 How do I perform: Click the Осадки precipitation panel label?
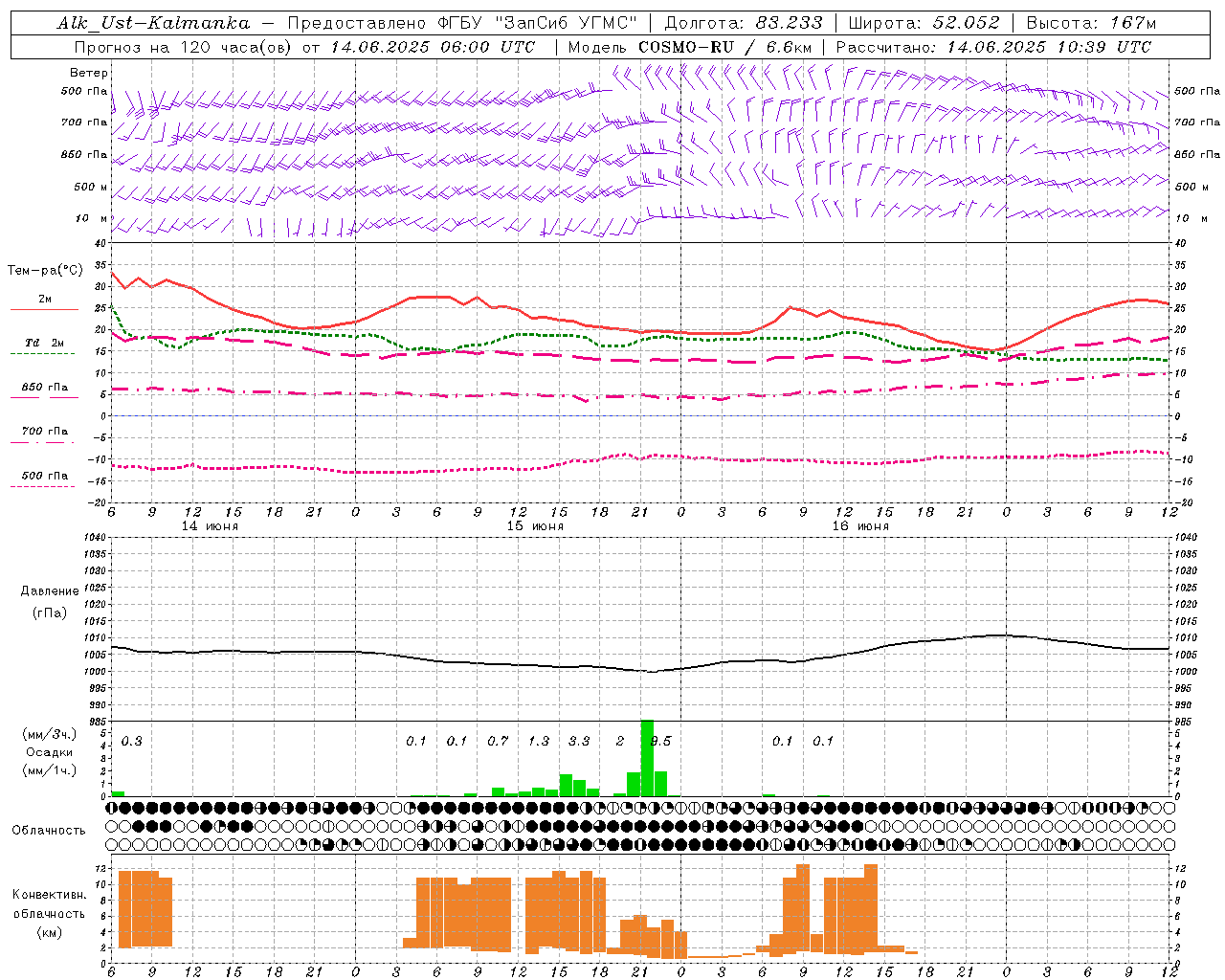tap(49, 752)
